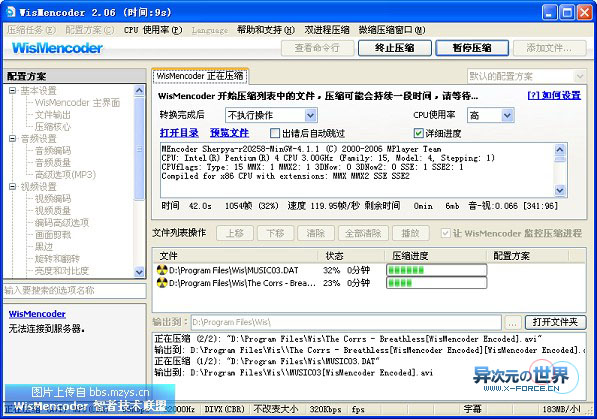Open the 微缩压缩窗口 menu
Image resolution: width=597 pixels, height=419 pixels.
click(x=392, y=30)
